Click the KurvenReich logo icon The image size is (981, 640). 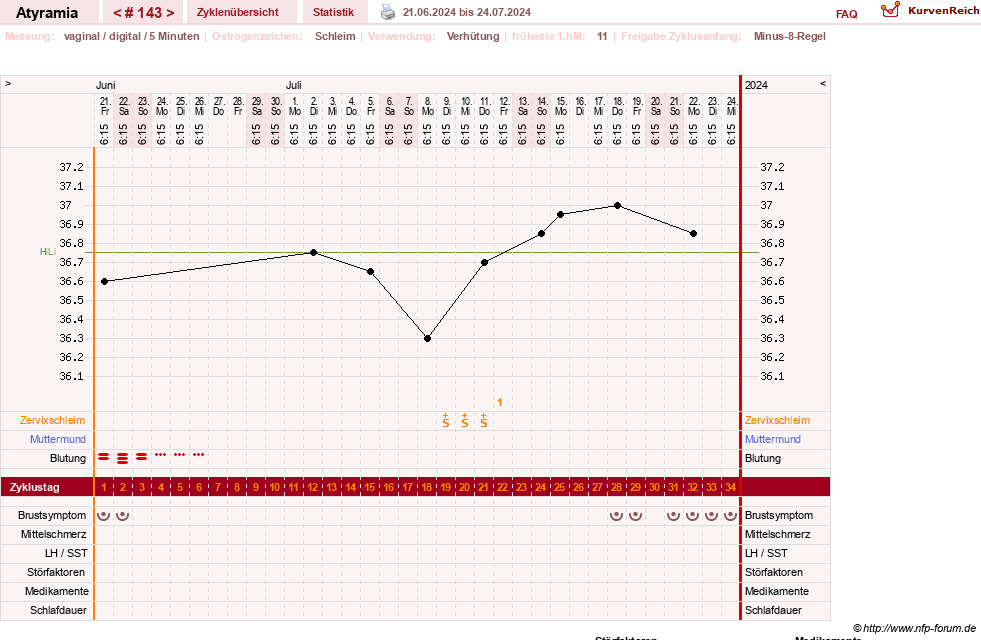click(x=890, y=10)
